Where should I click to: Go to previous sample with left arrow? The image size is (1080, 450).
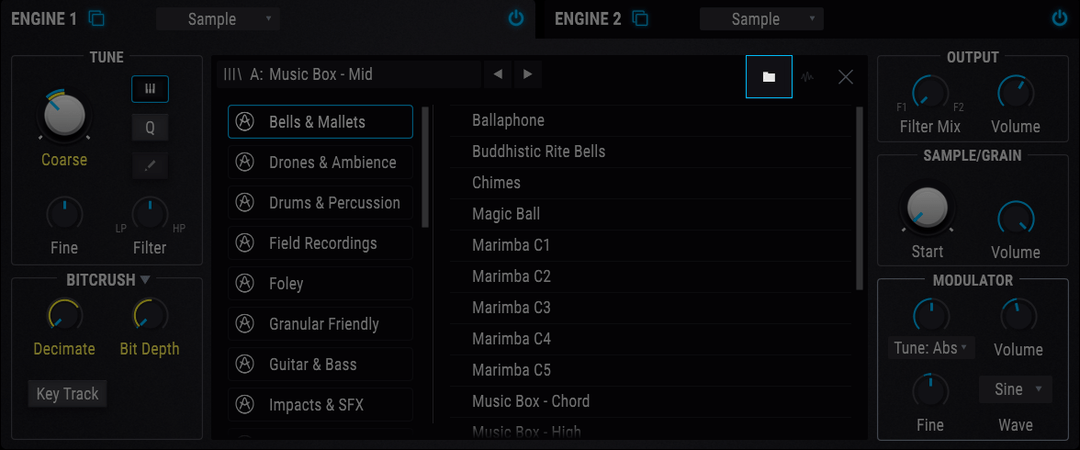(x=497, y=74)
